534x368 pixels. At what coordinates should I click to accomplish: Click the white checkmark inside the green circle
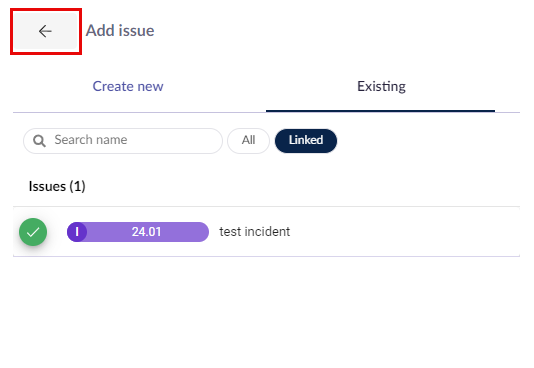(33, 232)
